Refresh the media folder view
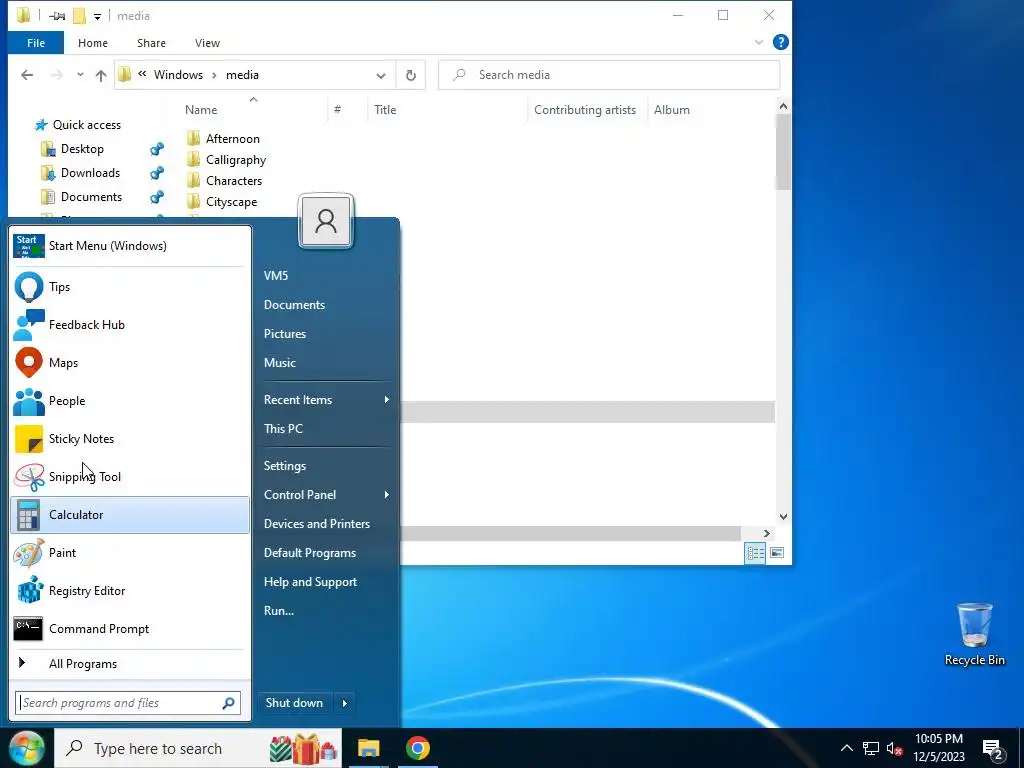The height and width of the screenshot is (768, 1024). (x=411, y=75)
